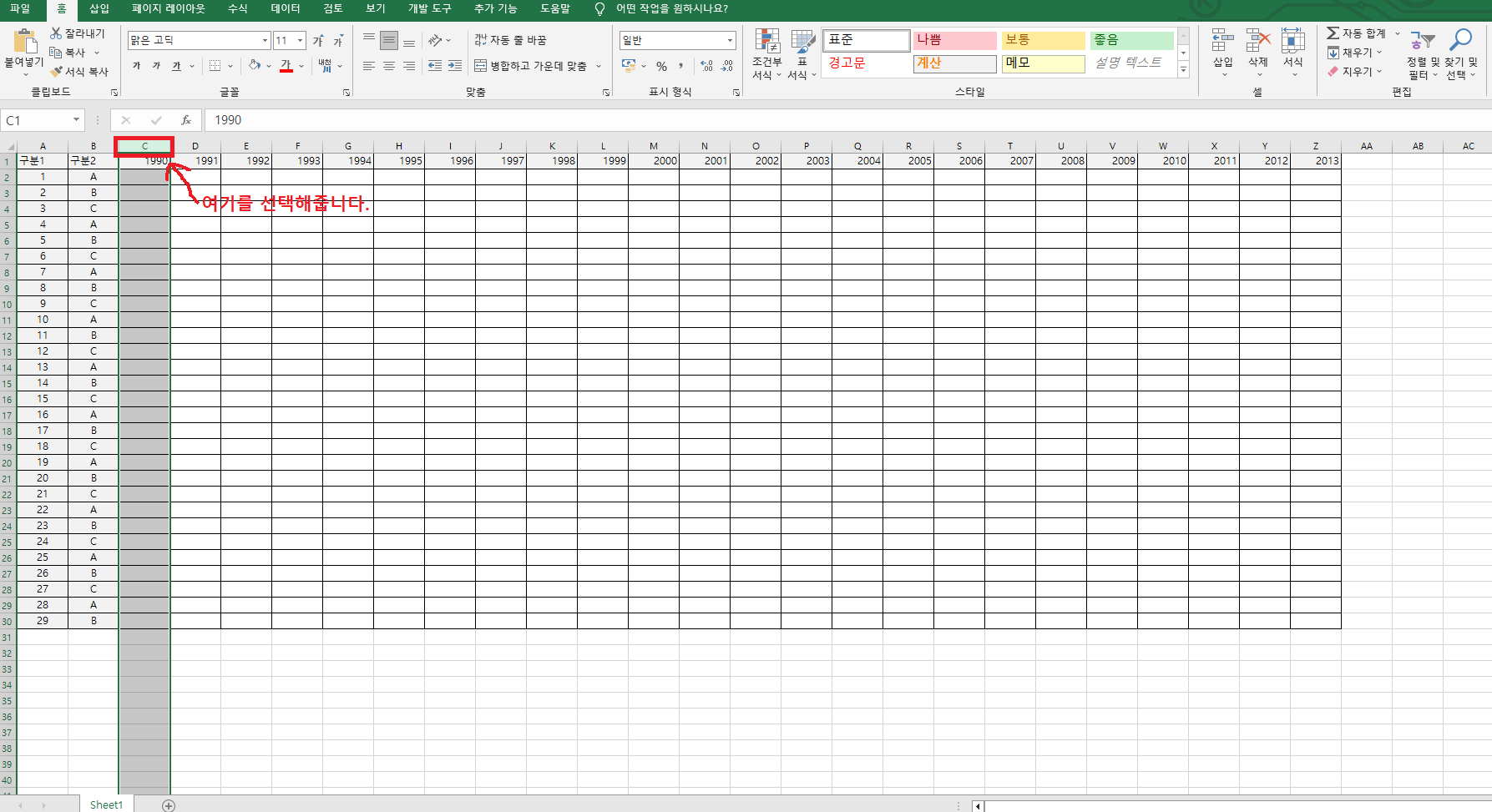The height and width of the screenshot is (812, 1492).
Task: Decrease the indent
Action: [435, 66]
